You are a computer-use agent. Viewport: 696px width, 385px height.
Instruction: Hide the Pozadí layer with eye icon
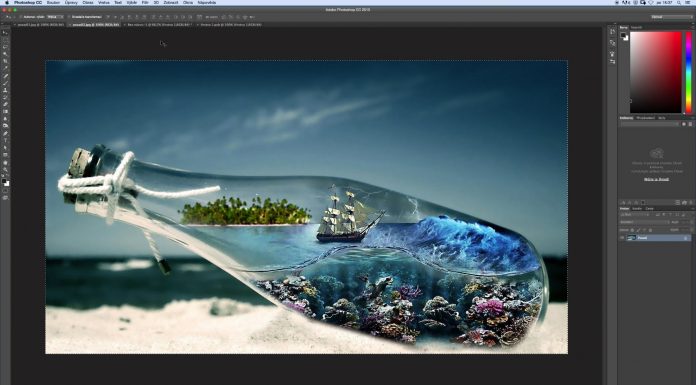pos(622,238)
